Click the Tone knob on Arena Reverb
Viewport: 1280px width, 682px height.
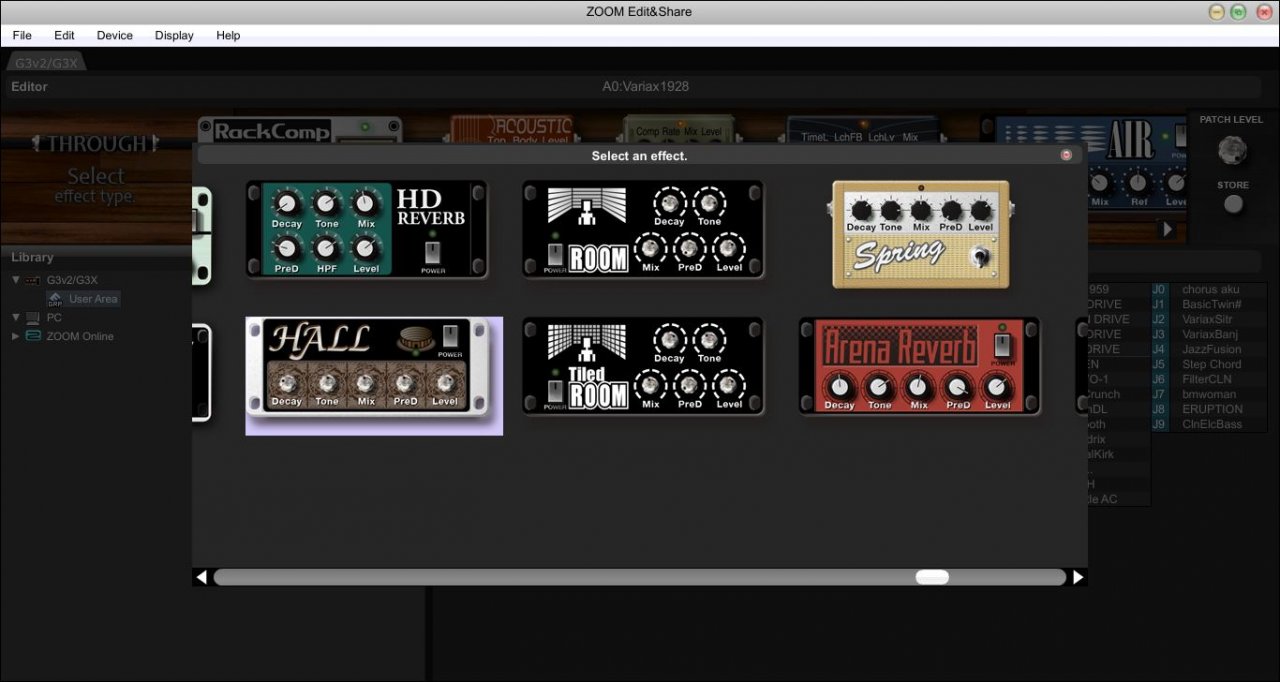(x=879, y=386)
